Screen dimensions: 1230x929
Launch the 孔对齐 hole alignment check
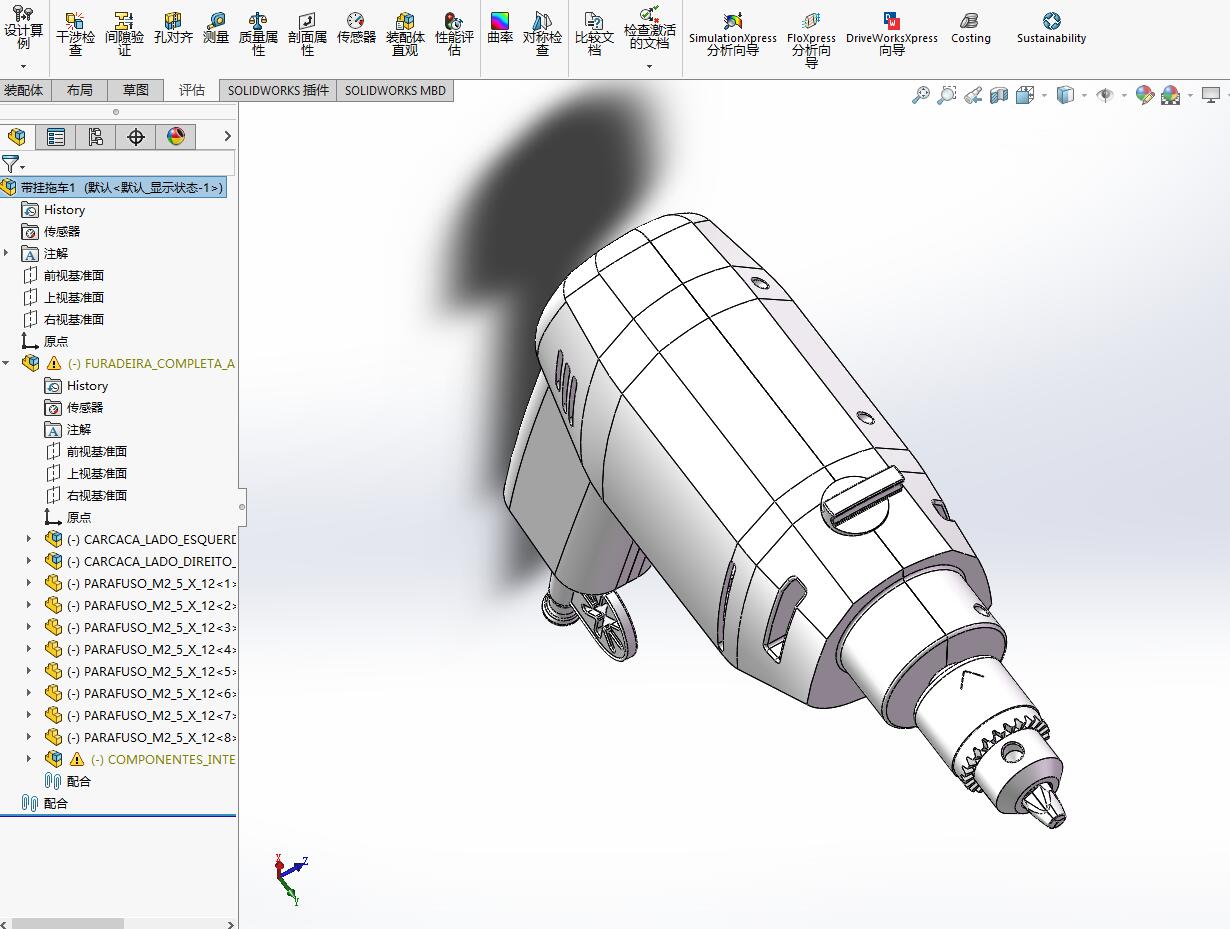tap(173, 28)
